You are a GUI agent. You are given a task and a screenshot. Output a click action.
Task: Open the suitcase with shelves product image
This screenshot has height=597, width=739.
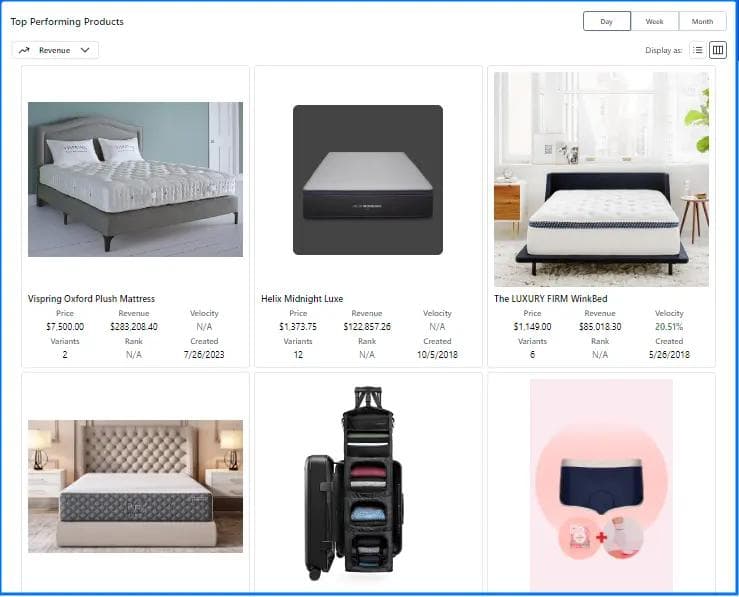[x=353, y=484]
